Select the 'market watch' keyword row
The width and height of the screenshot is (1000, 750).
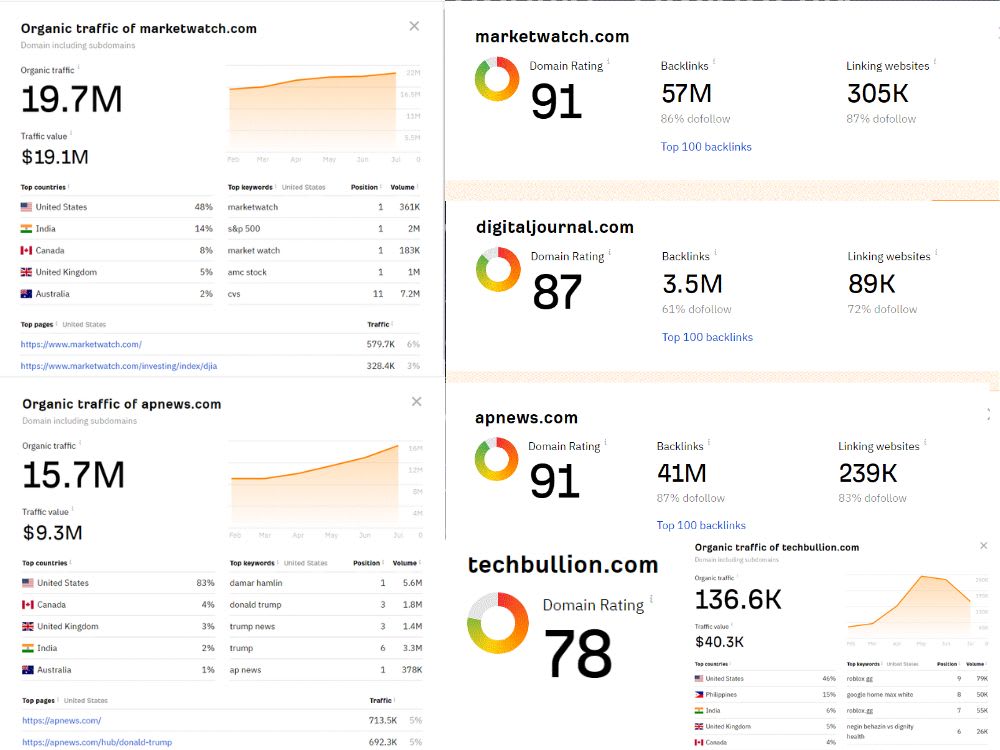tap(324, 251)
